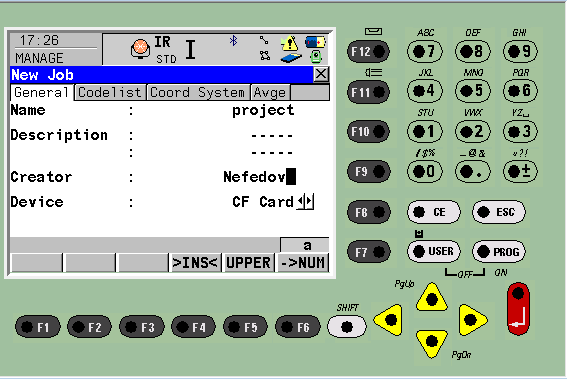Click the plus/minus keypad key
The width and height of the screenshot is (567, 379).
[x=520, y=171]
